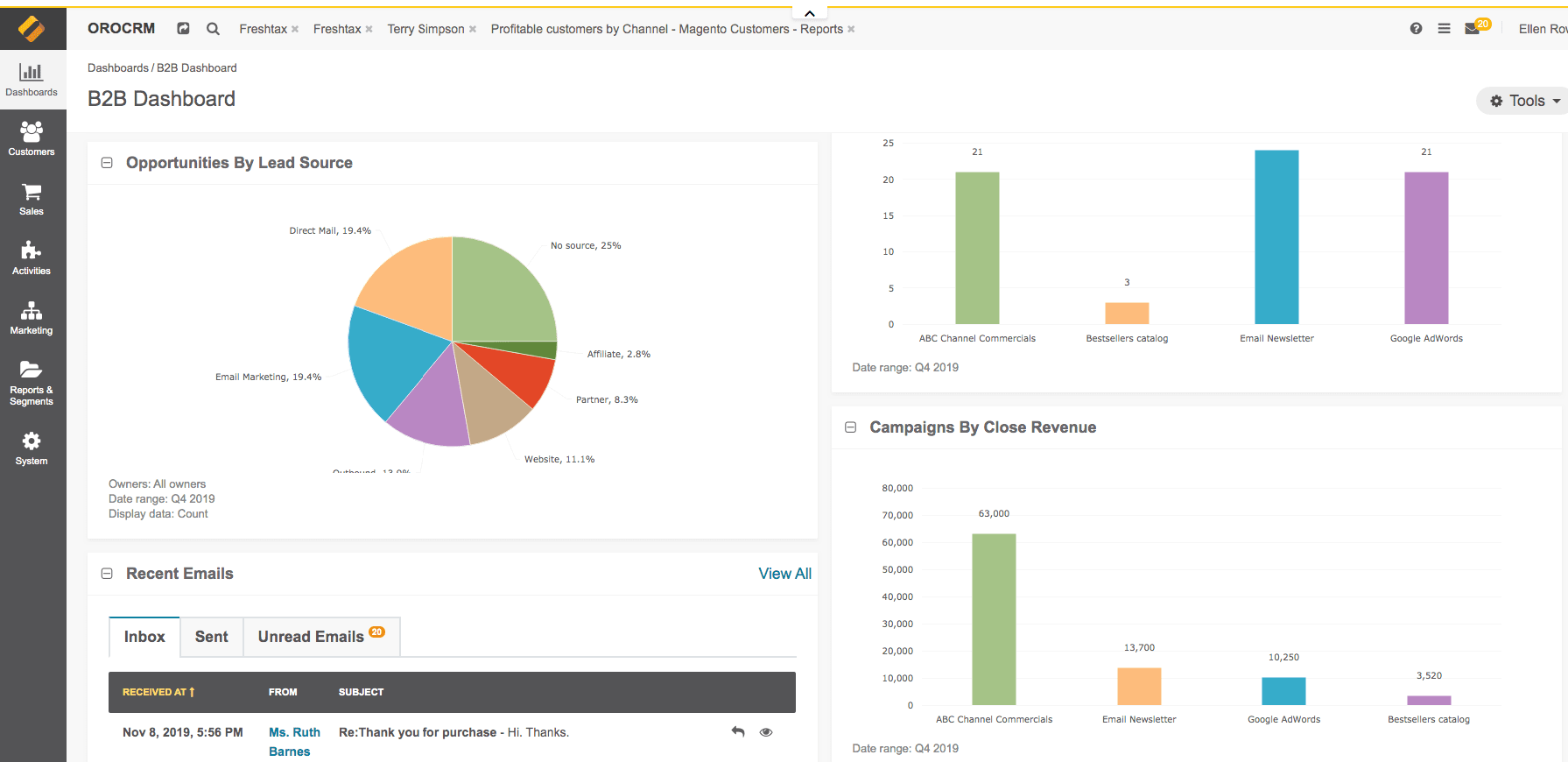Click the shortcuts icon beside OROCRM
Viewport: 1568px width, 762px height.
pos(183,29)
